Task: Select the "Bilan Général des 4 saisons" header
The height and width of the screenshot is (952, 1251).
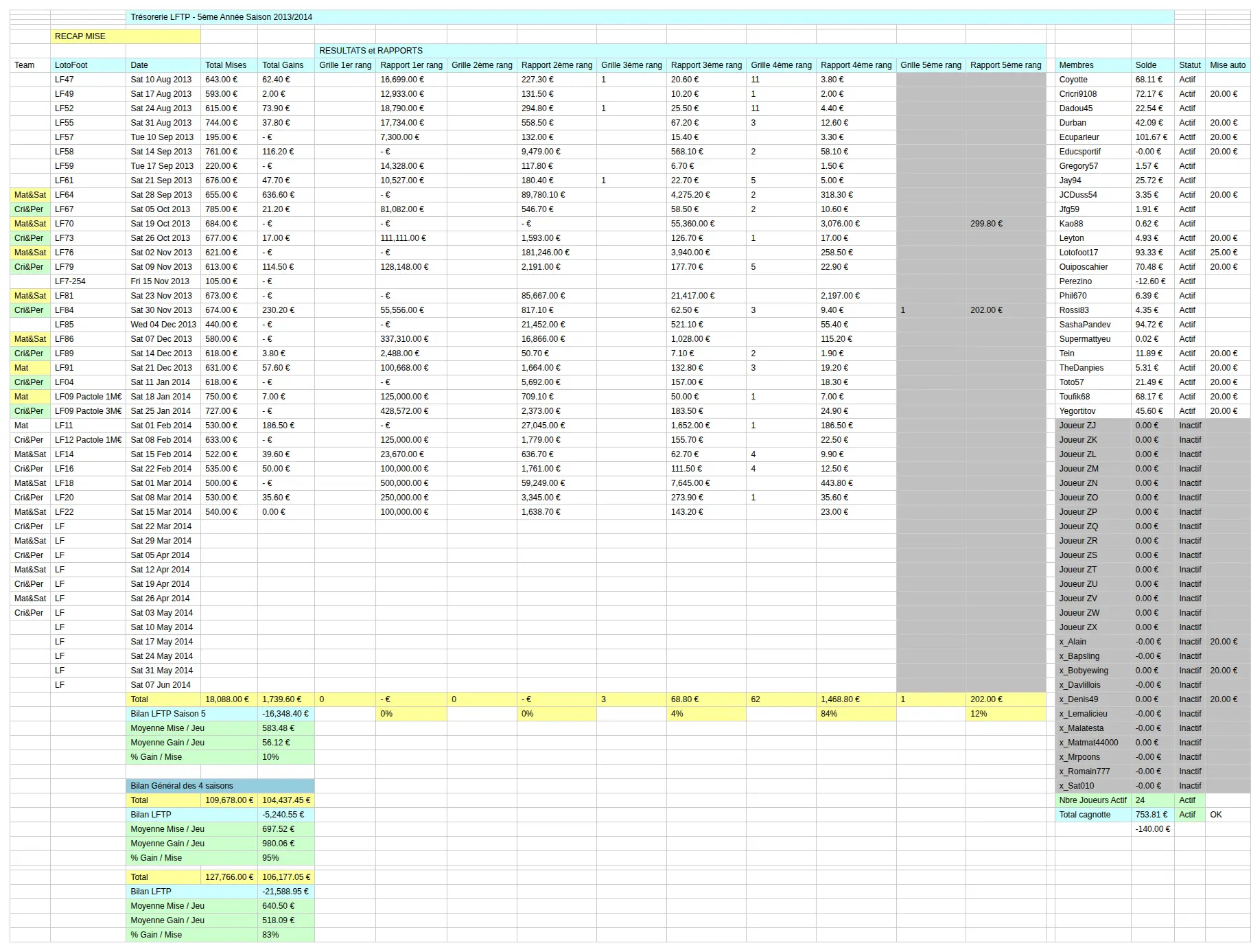Action: pos(220,786)
